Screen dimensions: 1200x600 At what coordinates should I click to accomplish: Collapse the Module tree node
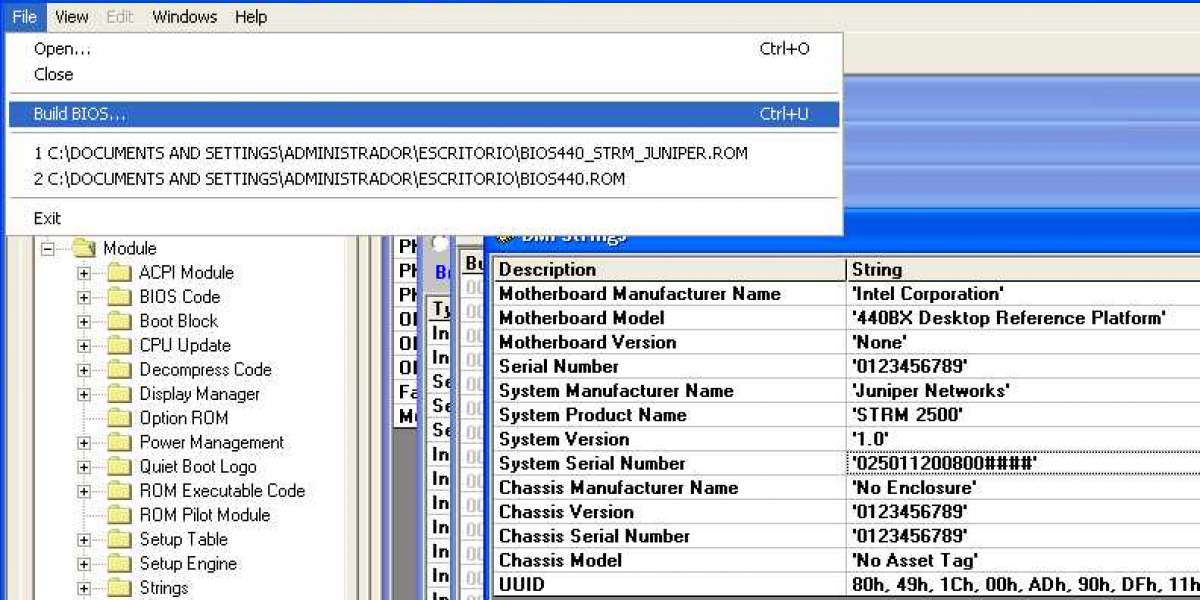[47, 249]
